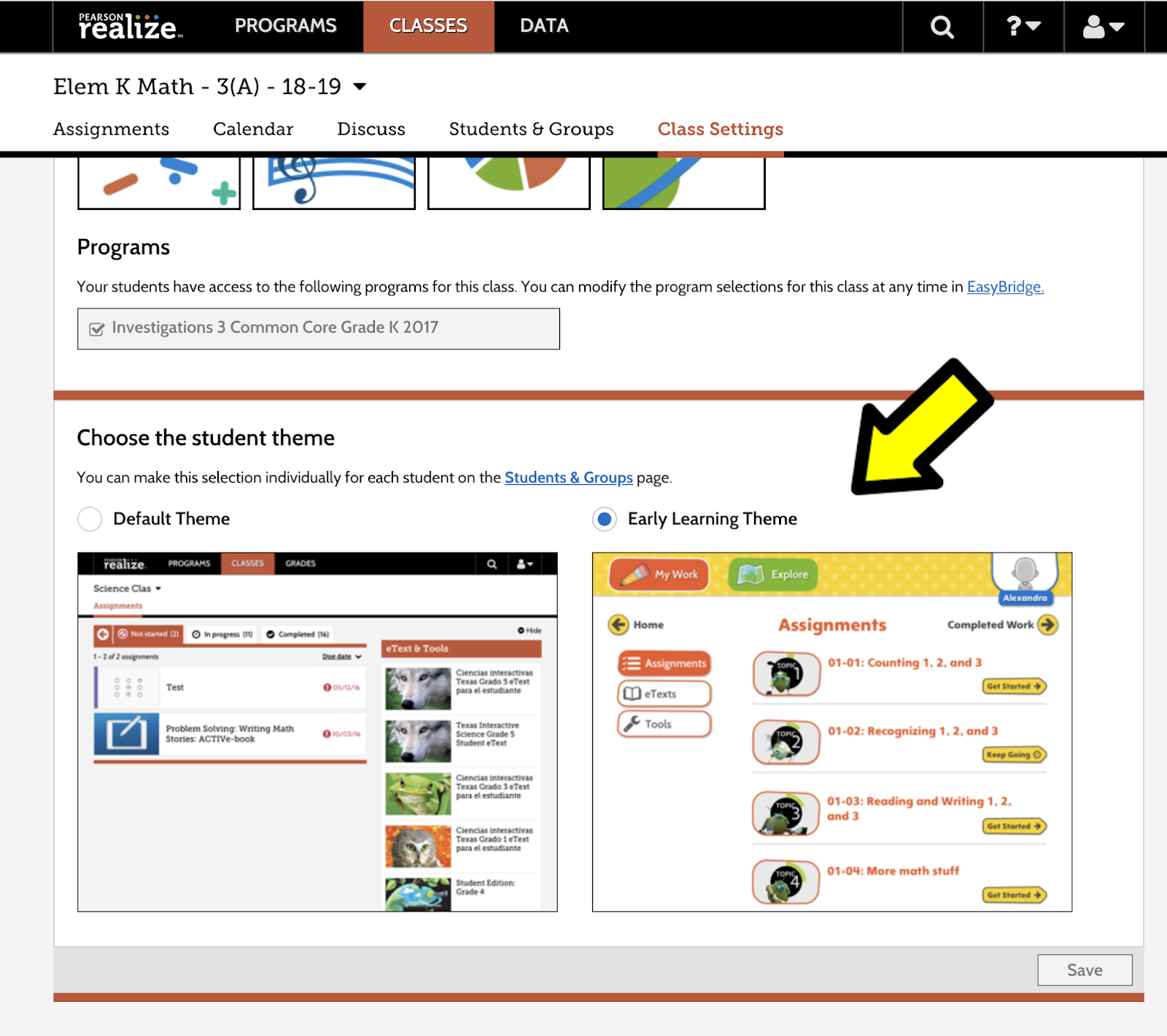Click the Due date sort in default preview
Screen dimensions: 1167x1036
click(x=341, y=657)
